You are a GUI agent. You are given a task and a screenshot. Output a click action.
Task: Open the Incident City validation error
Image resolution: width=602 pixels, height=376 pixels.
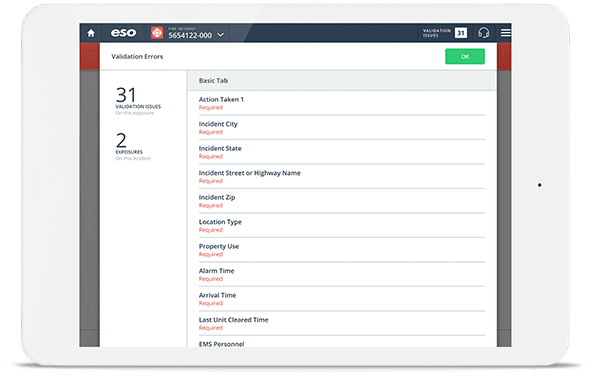click(342, 128)
